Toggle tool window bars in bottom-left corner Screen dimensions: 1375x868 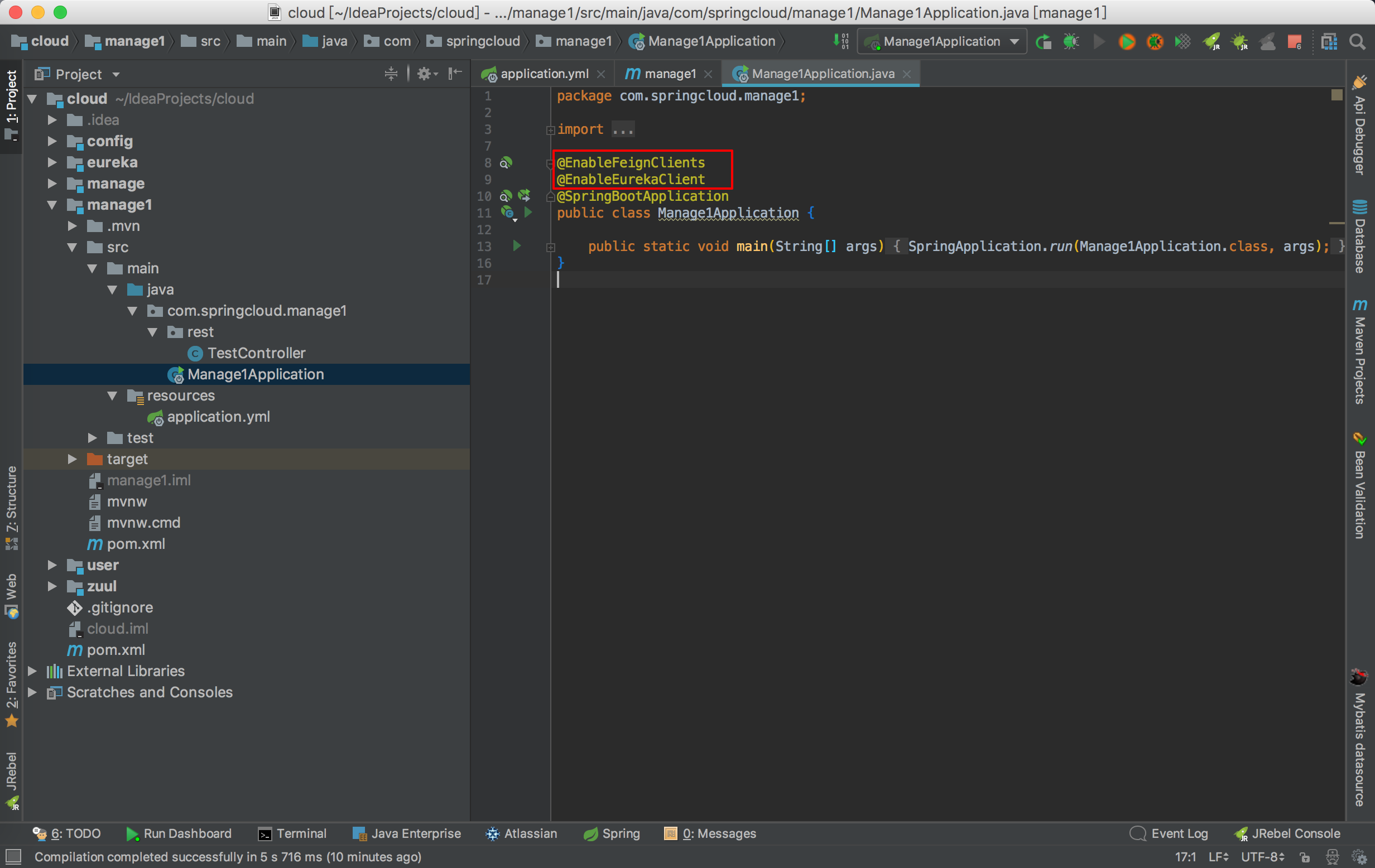pos(13,856)
